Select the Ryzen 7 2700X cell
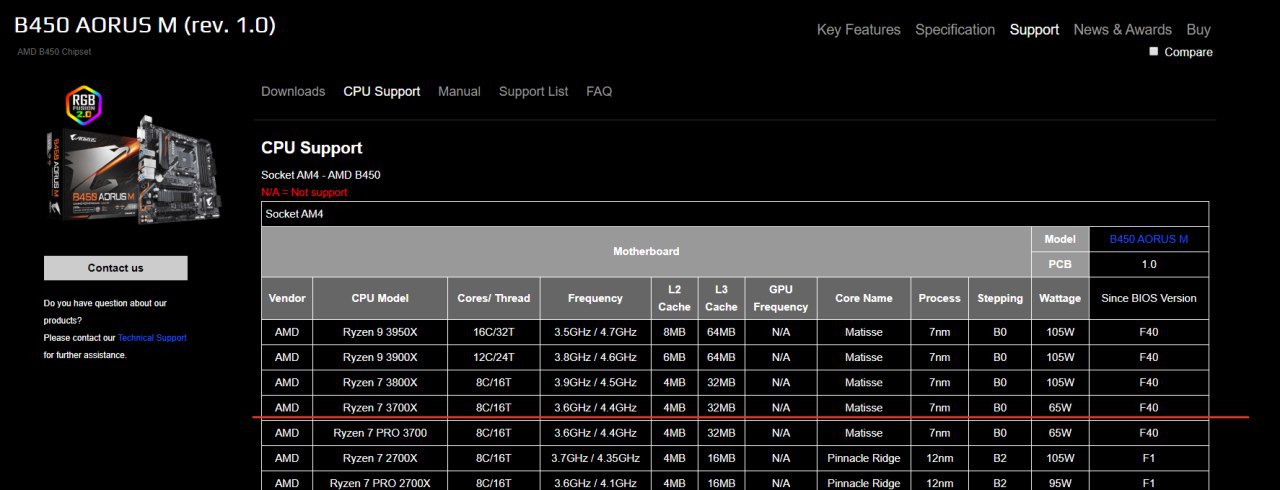 380,458
